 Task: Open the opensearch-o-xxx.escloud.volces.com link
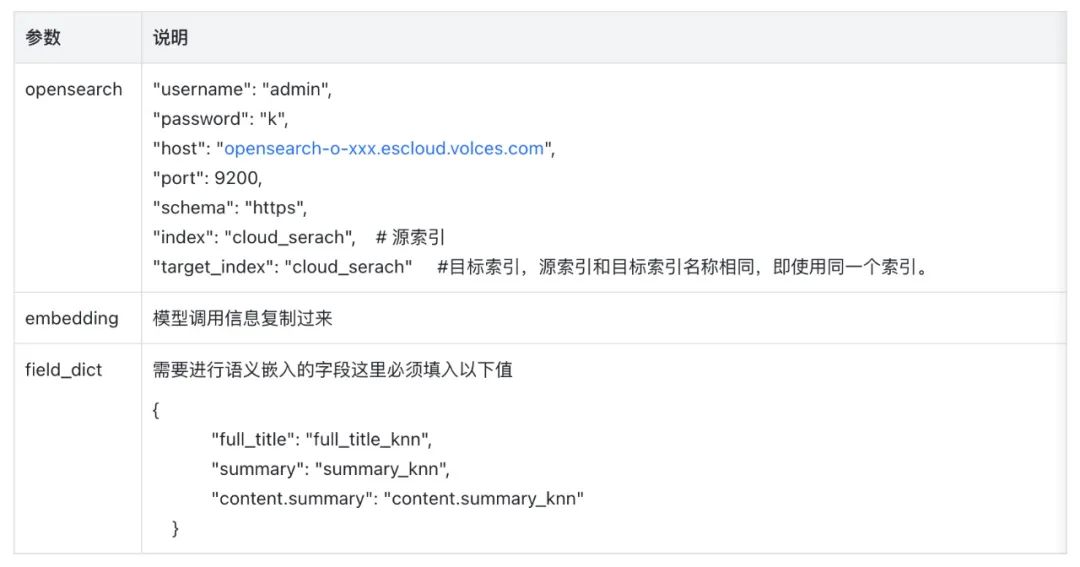[383, 148]
